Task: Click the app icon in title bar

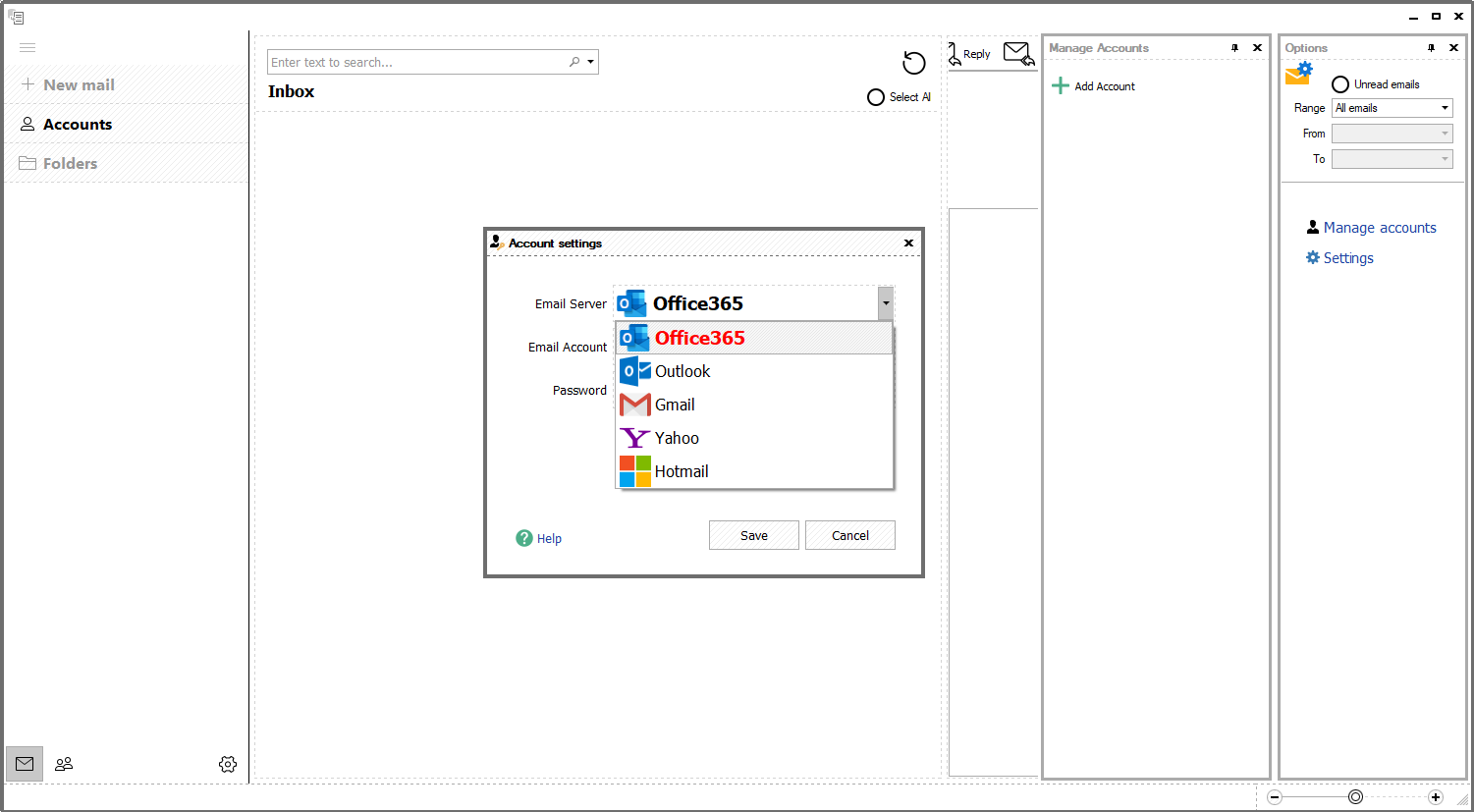Action: tap(16, 17)
